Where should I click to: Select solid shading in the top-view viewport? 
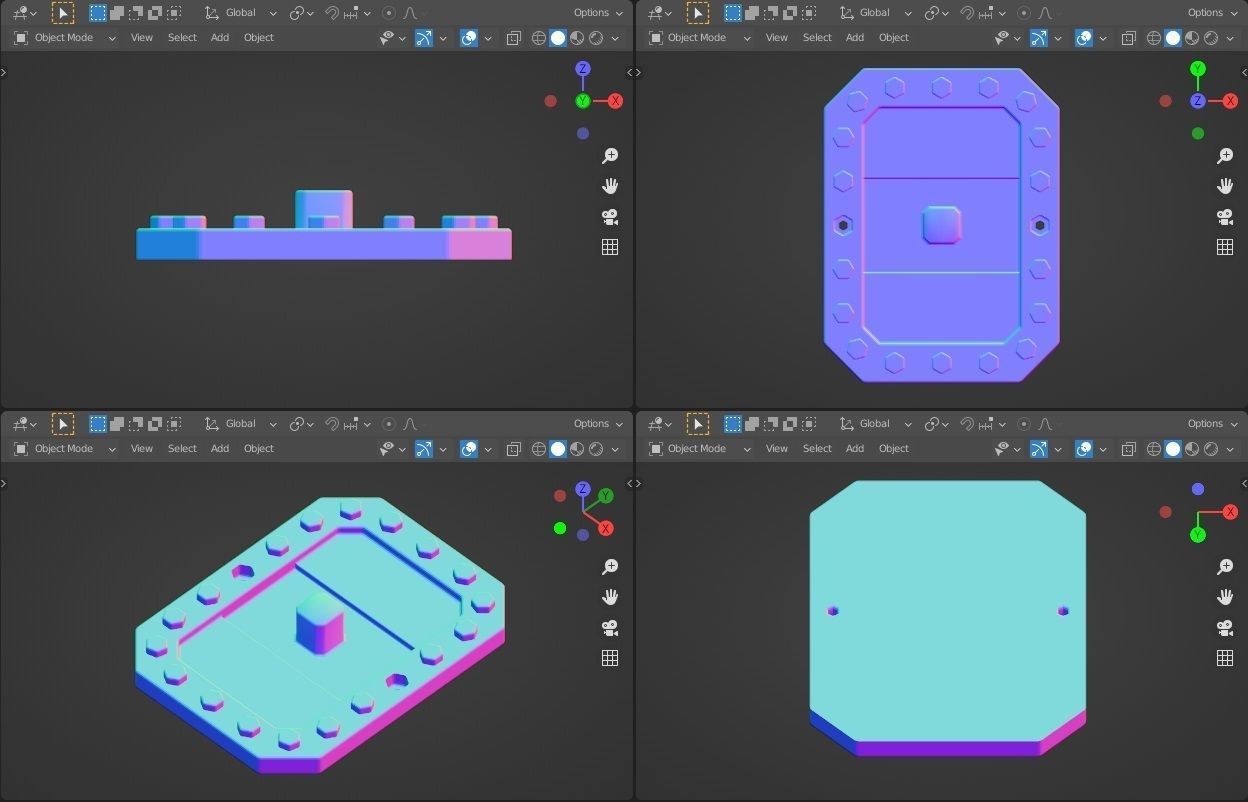1173,38
